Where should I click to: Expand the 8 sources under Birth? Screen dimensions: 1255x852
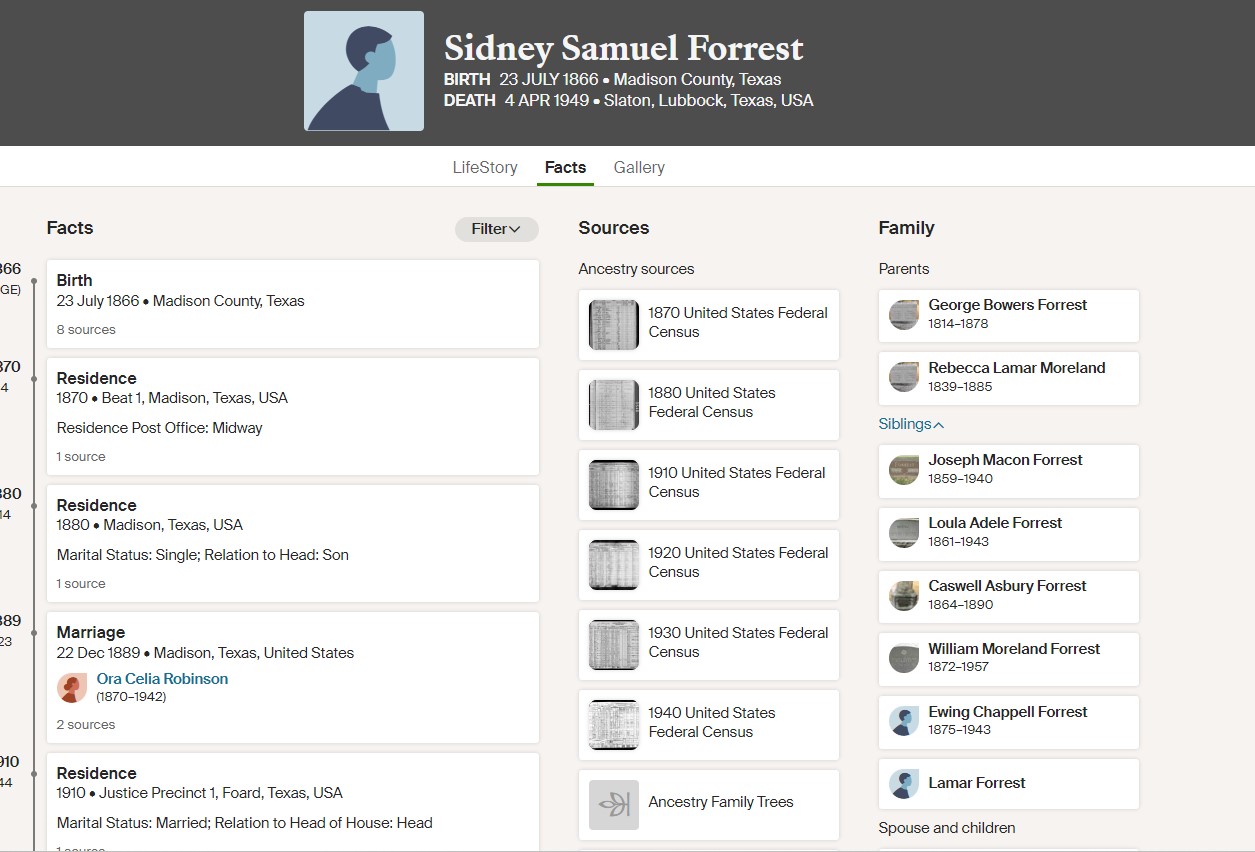coord(86,330)
